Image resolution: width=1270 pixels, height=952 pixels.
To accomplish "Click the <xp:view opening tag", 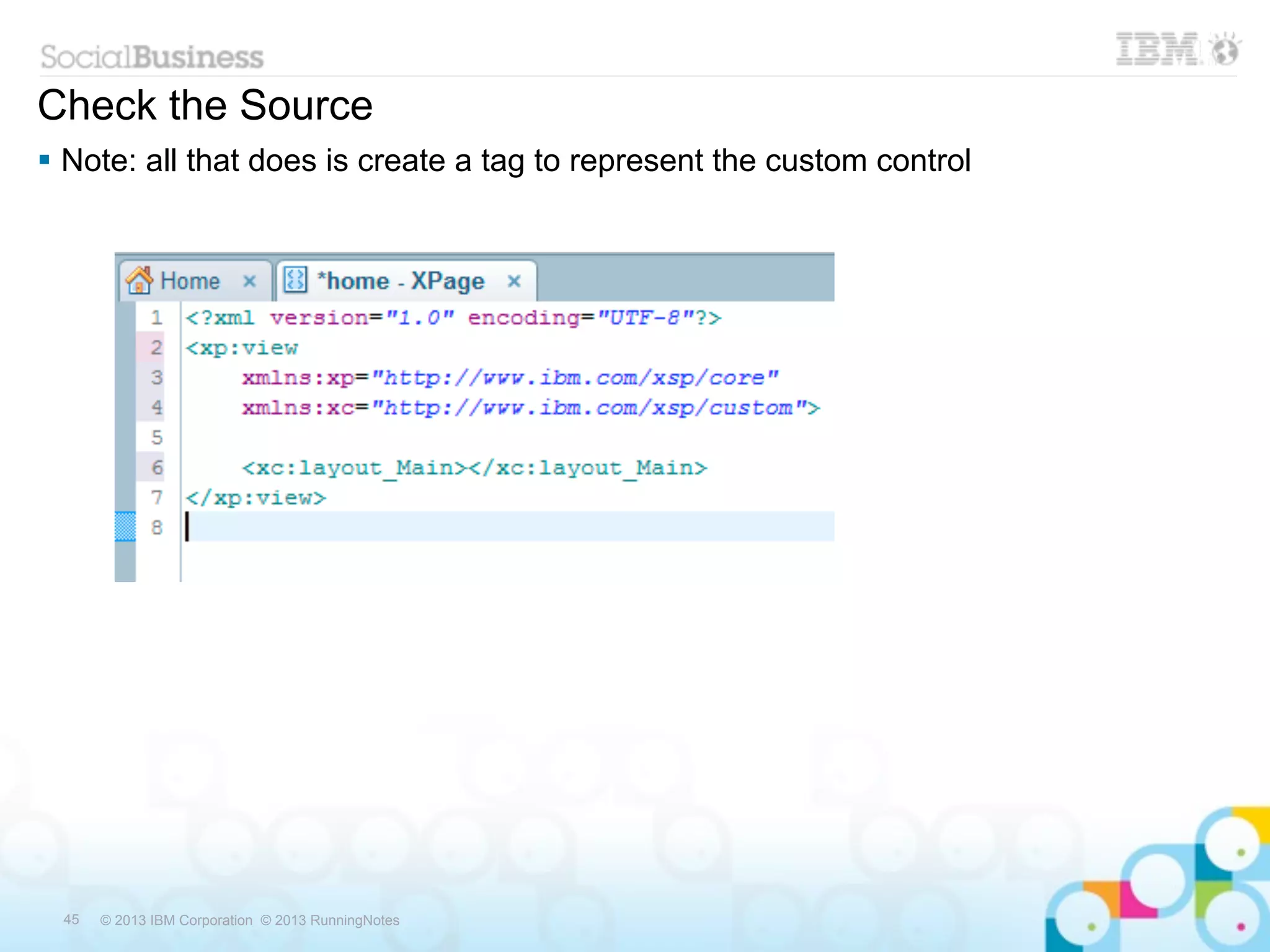I will pos(242,348).
